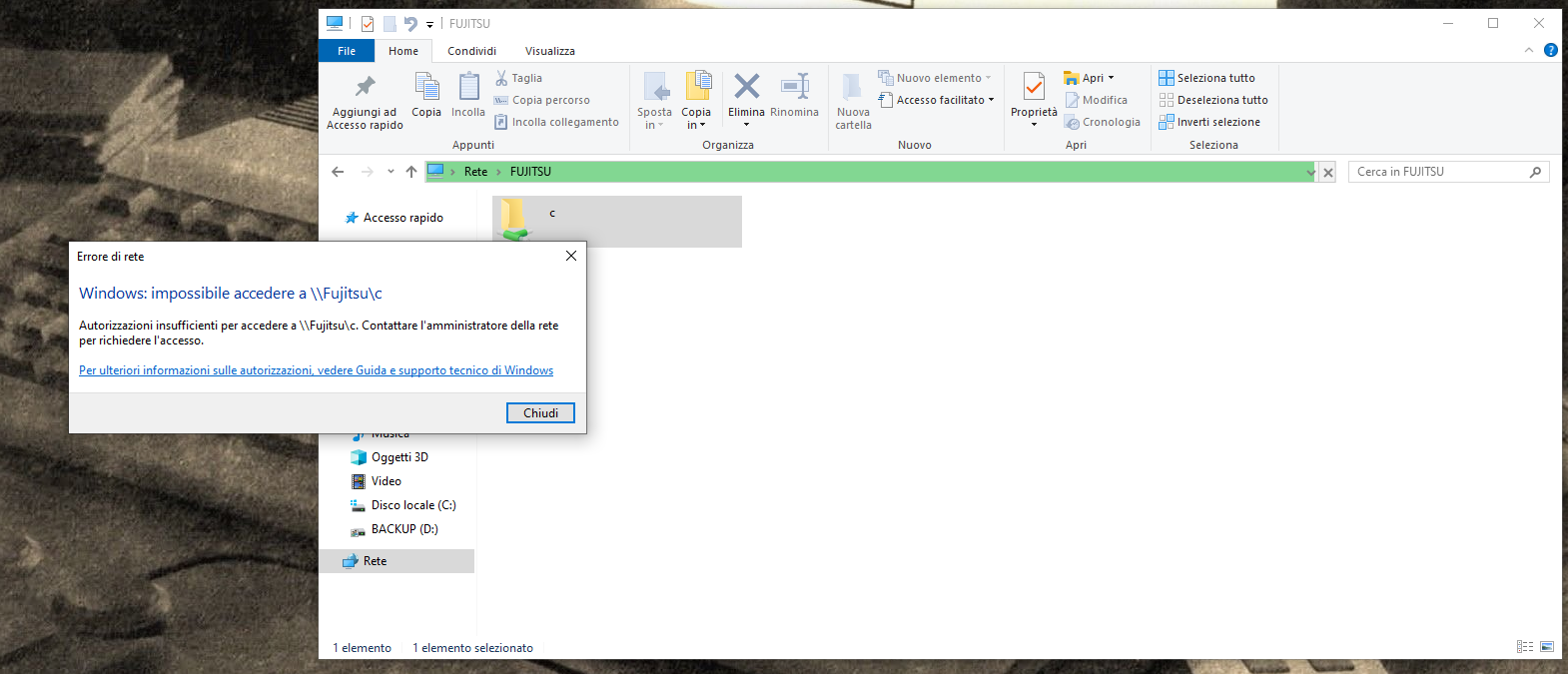
Task: Click FUJITSU in address bar breadcrumb
Action: coord(530,172)
